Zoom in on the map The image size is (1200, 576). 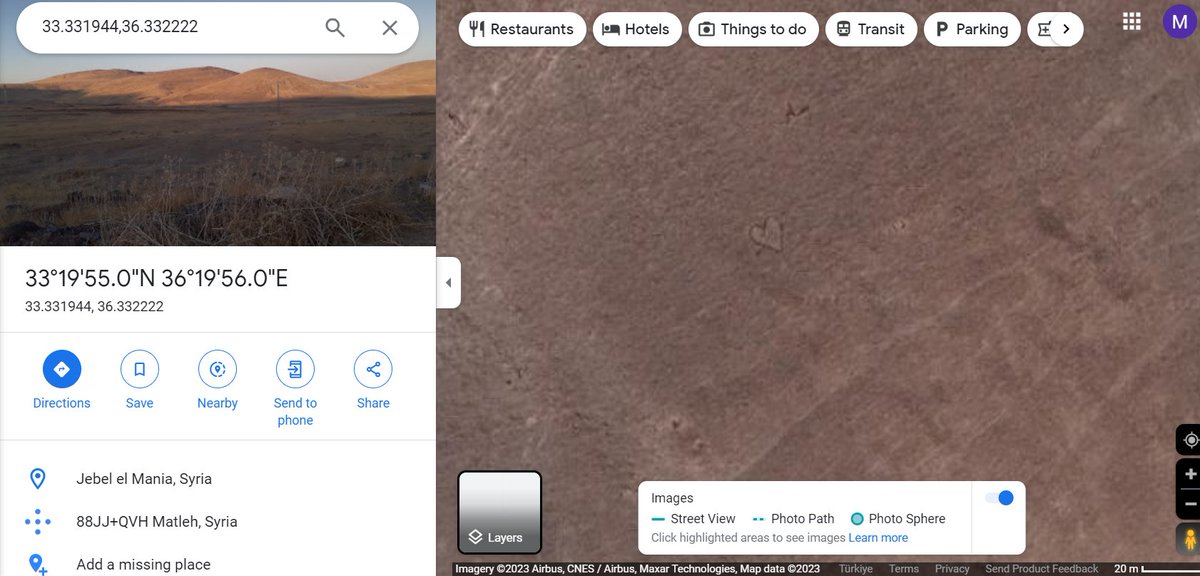[x=1190, y=474]
